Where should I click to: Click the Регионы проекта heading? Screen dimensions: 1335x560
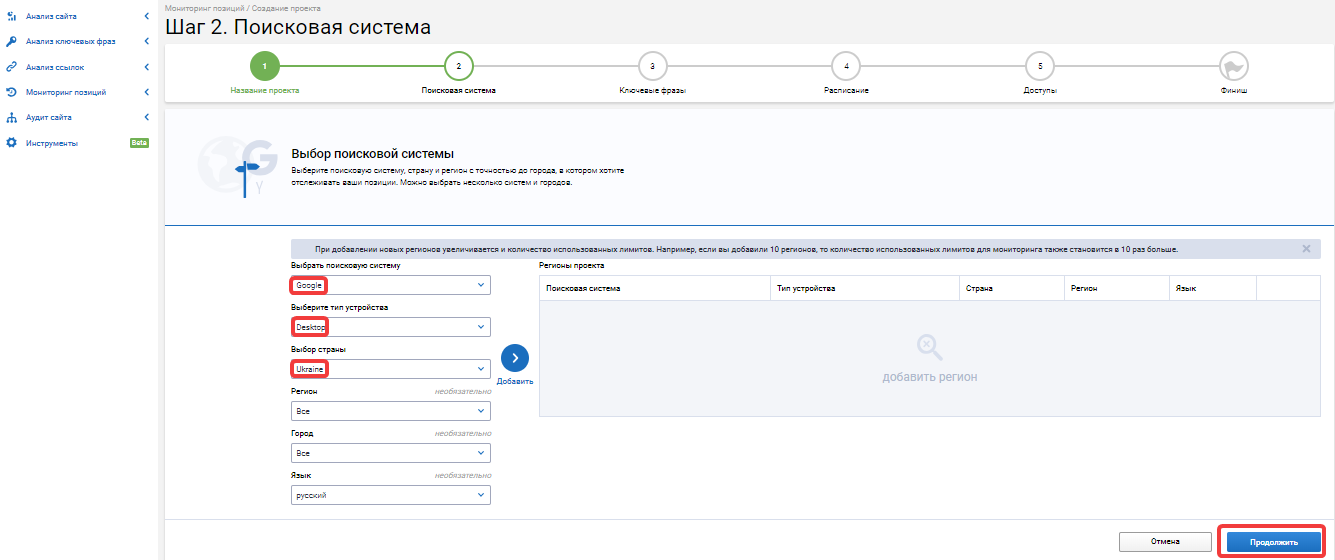tap(572, 266)
